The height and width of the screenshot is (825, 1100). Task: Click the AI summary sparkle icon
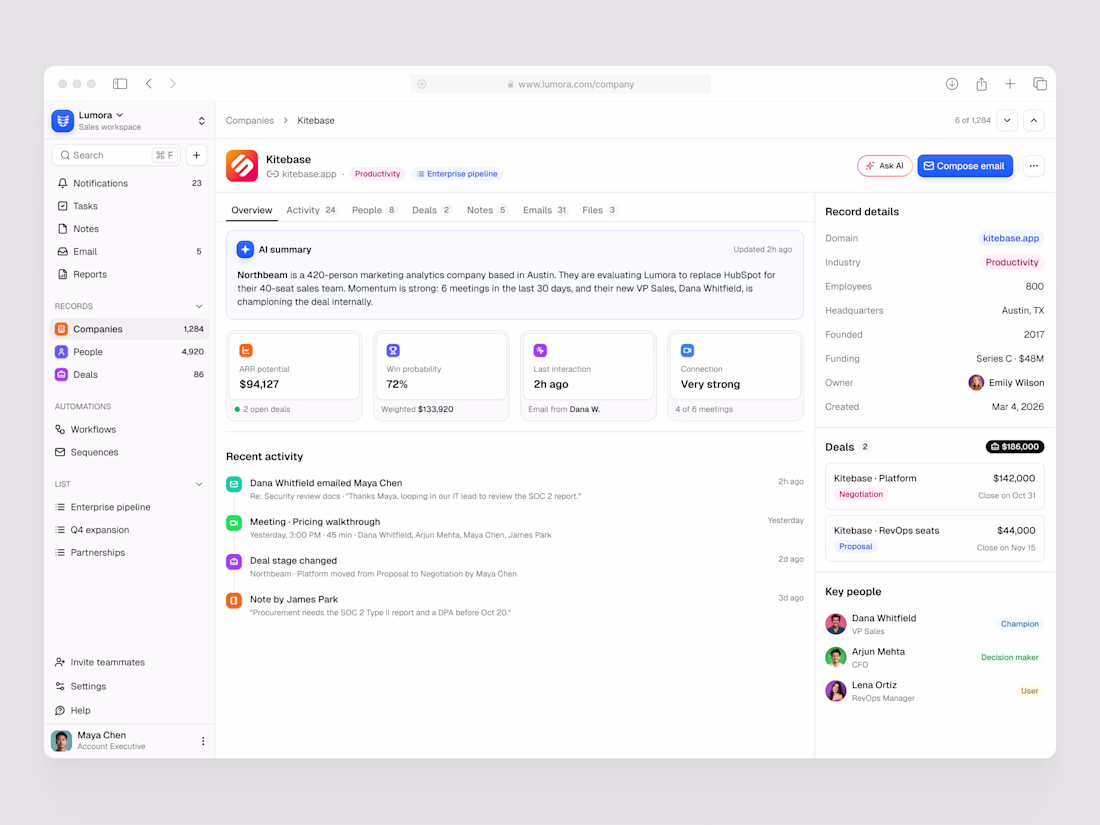pos(245,250)
